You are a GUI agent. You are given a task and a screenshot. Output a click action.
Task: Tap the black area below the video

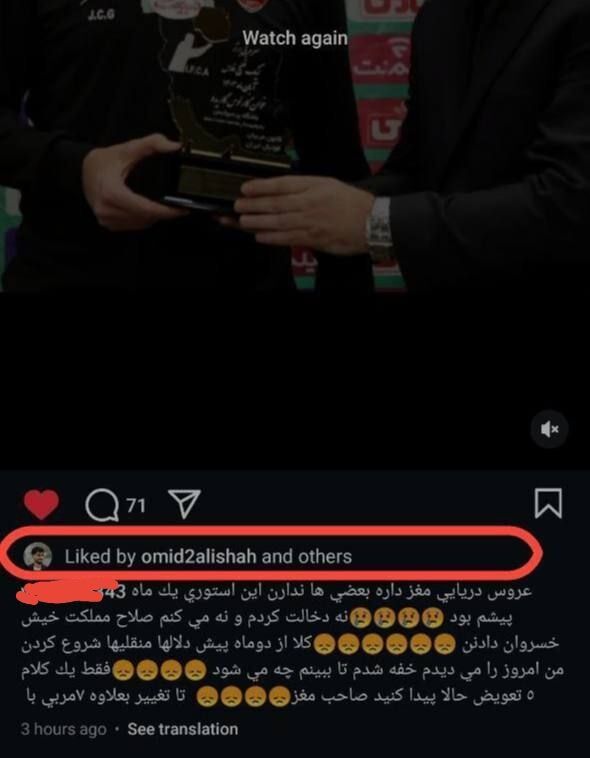click(295, 379)
